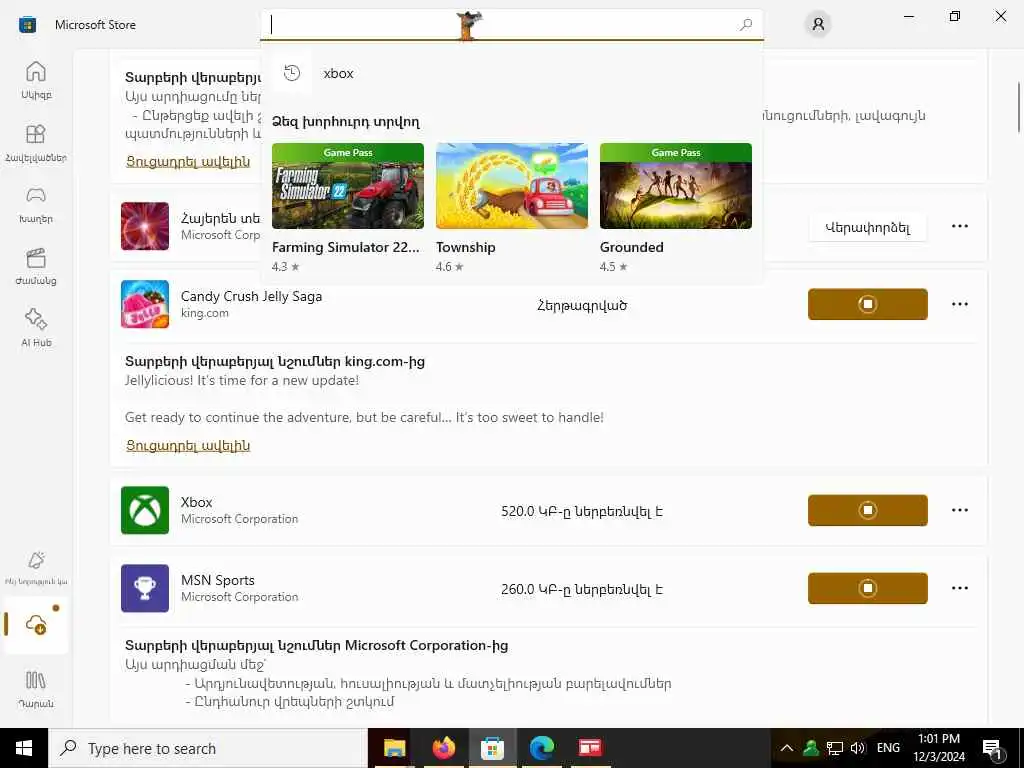
Task: Click the MSN Sports title text
Action: point(217,580)
